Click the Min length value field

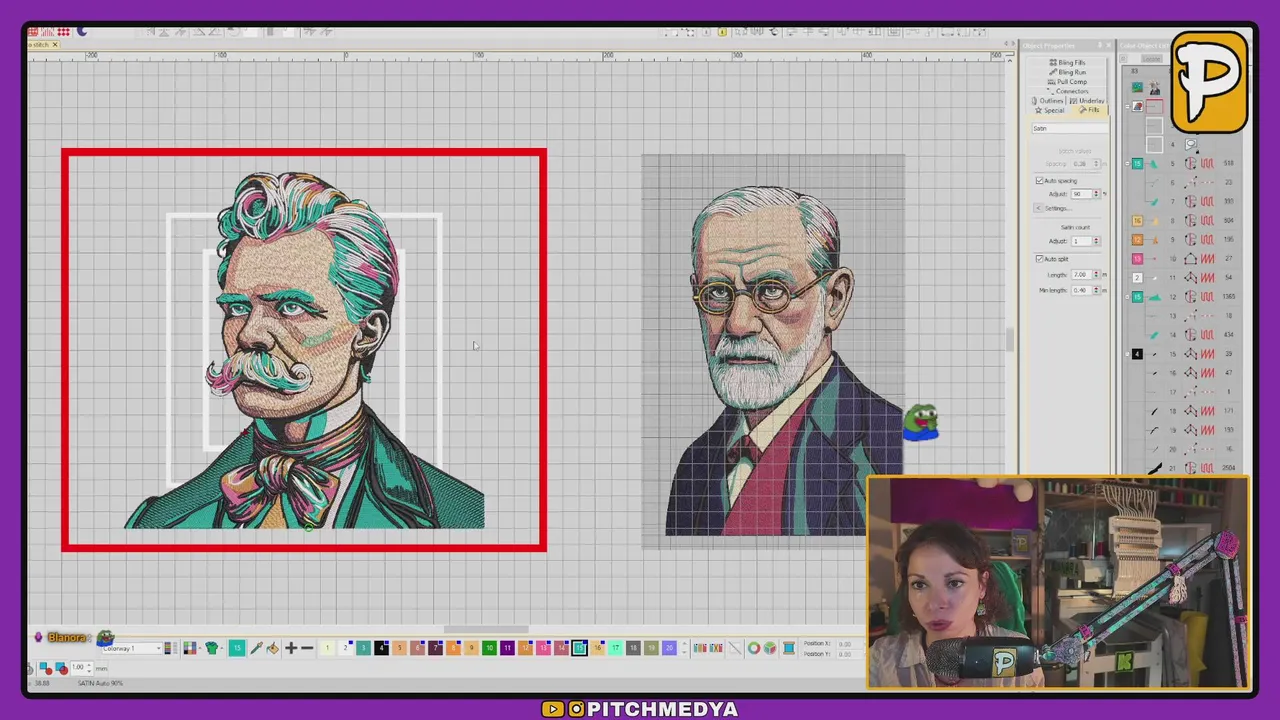(1081, 290)
